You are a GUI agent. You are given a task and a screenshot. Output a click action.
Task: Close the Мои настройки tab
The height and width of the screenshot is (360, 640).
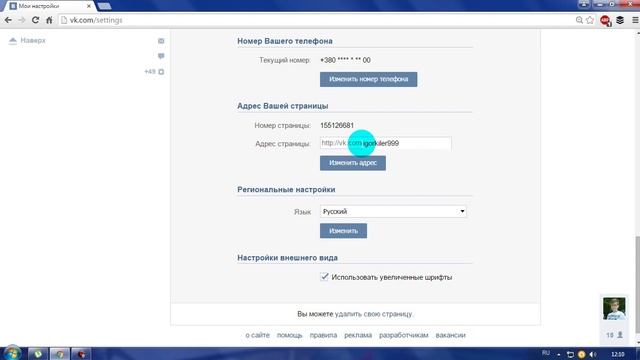(89, 6)
